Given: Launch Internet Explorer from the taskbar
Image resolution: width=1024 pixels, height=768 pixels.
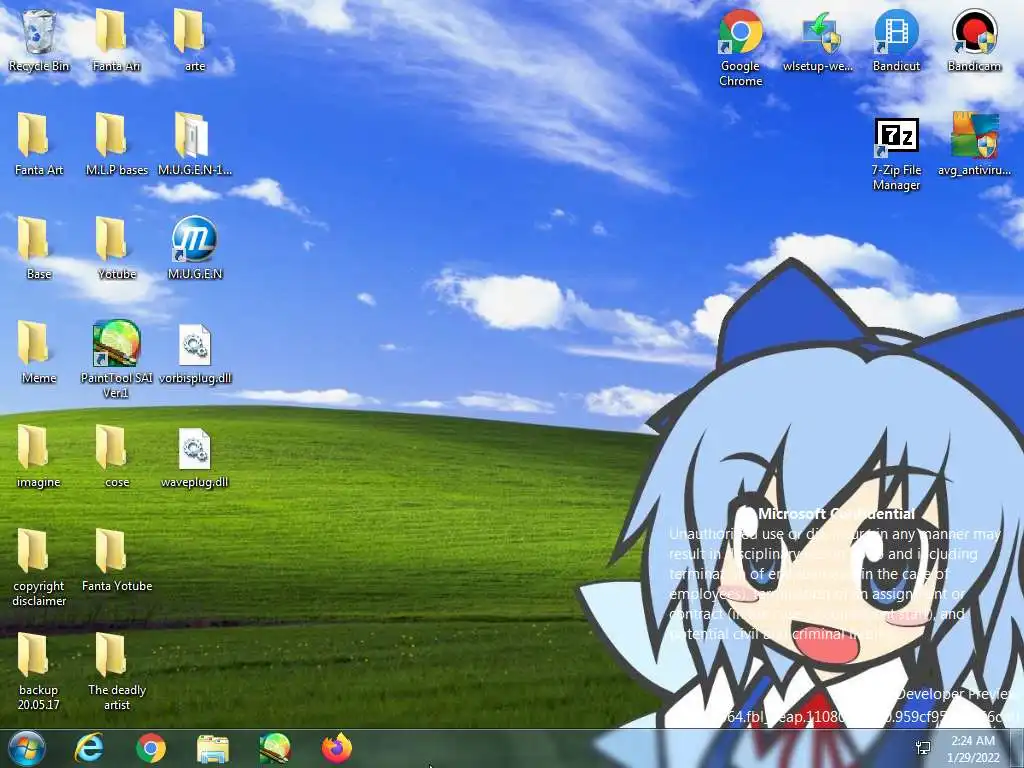Looking at the screenshot, I should click(89, 748).
